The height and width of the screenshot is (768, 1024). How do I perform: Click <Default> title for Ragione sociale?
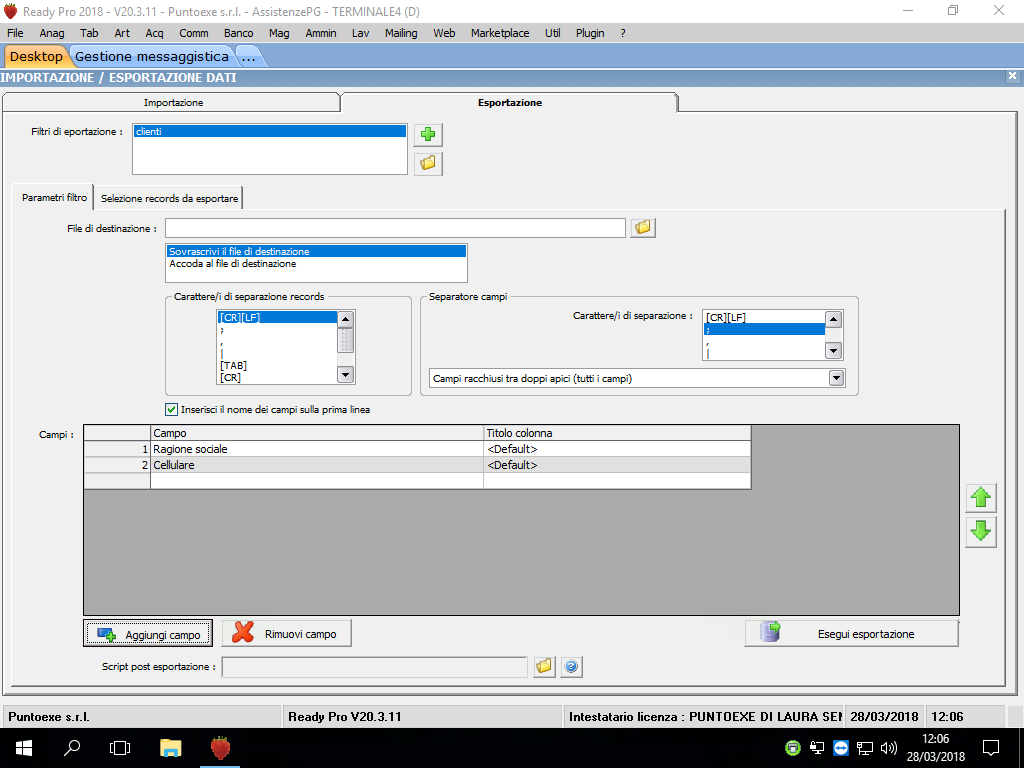click(617, 449)
